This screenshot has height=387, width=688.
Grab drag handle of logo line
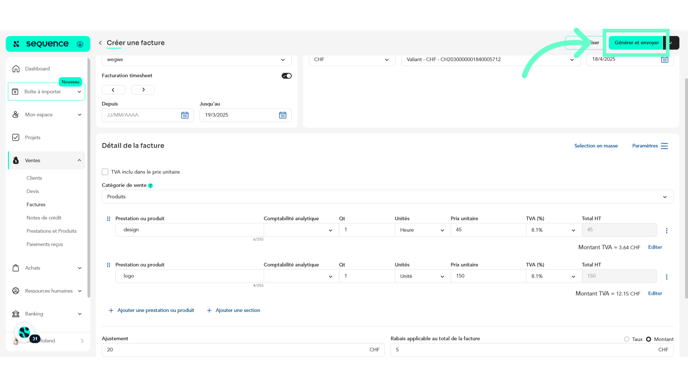click(x=108, y=265)
